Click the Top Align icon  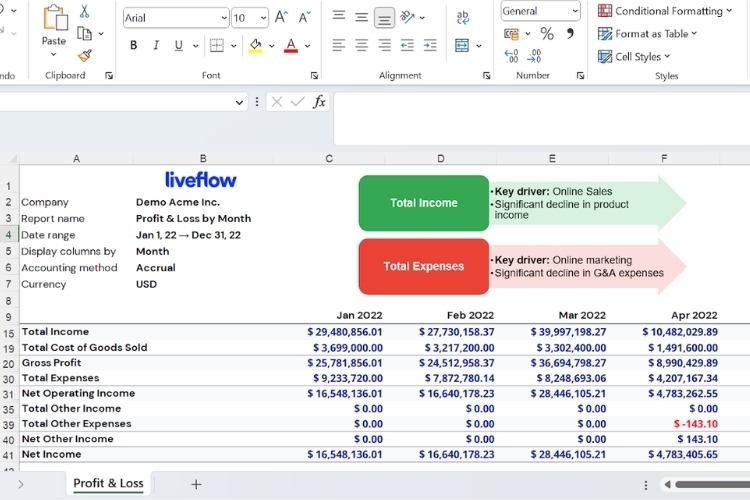click(339, 16)
